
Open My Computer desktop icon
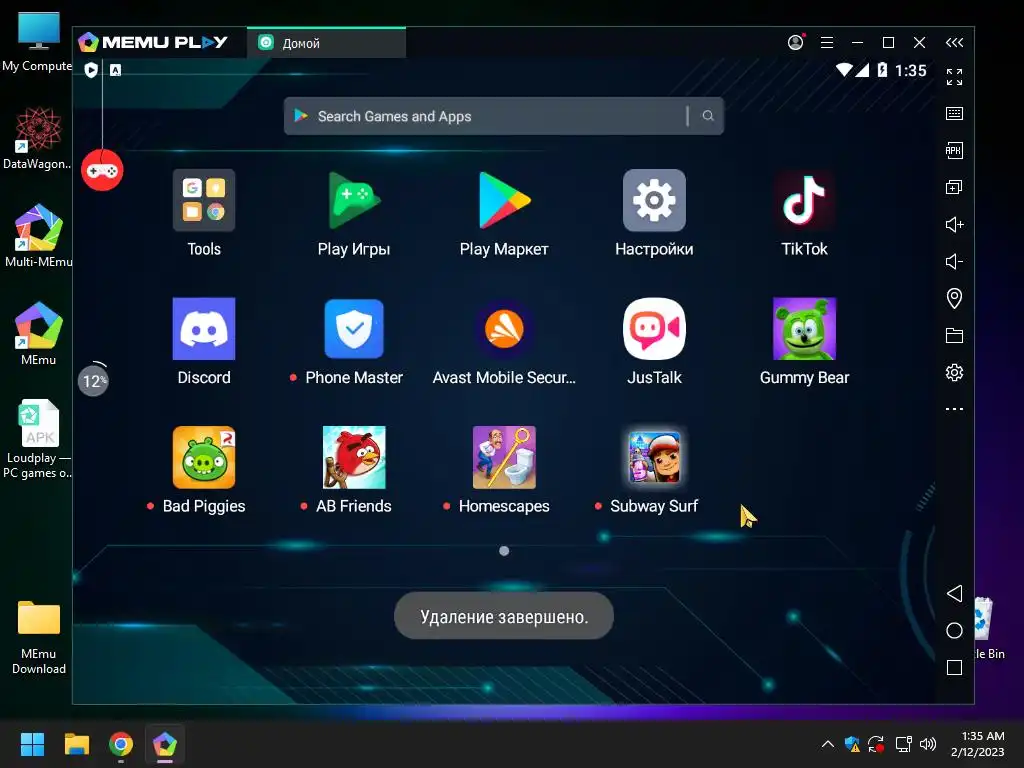coord(38,42)
